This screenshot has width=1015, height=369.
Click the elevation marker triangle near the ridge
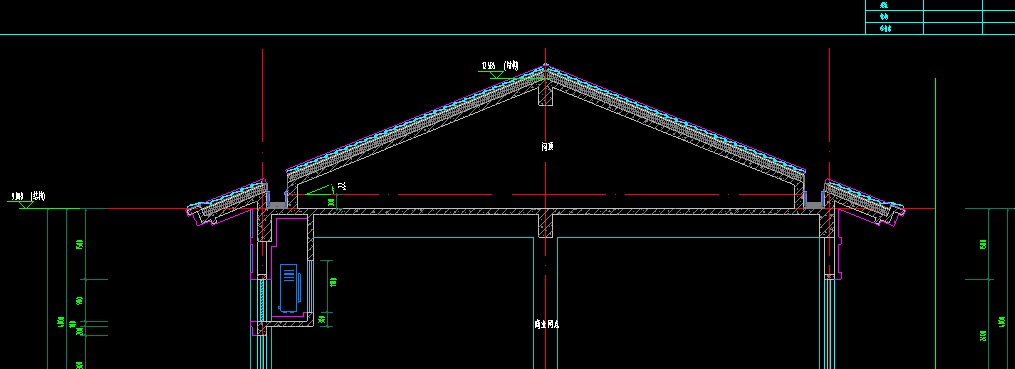coord(496,75)
